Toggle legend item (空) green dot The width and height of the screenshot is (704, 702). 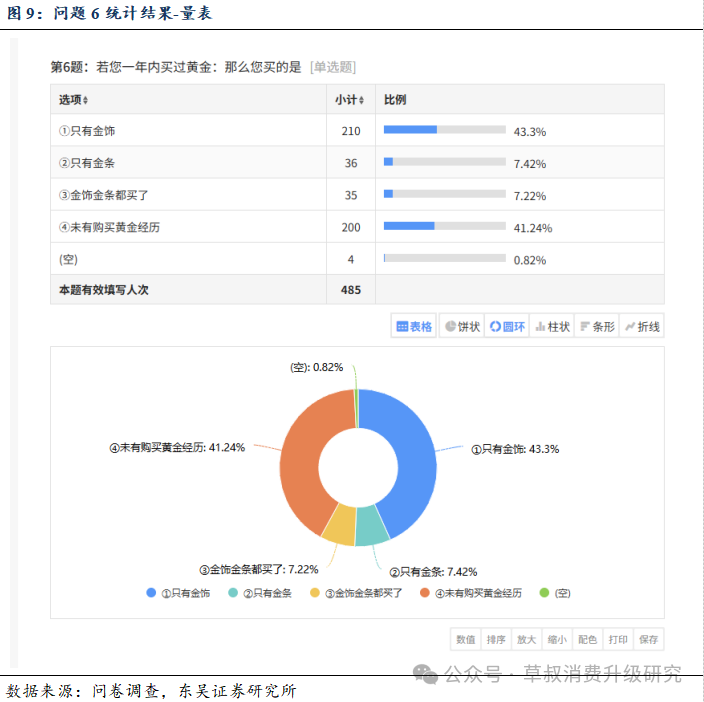point(544,592)
